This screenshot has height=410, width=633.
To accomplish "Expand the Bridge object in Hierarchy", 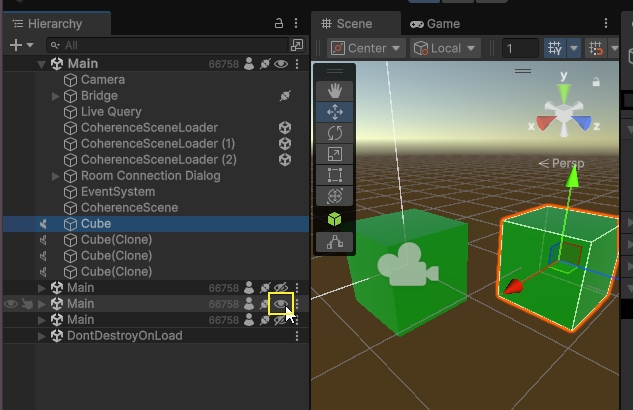I will (56, 96).
